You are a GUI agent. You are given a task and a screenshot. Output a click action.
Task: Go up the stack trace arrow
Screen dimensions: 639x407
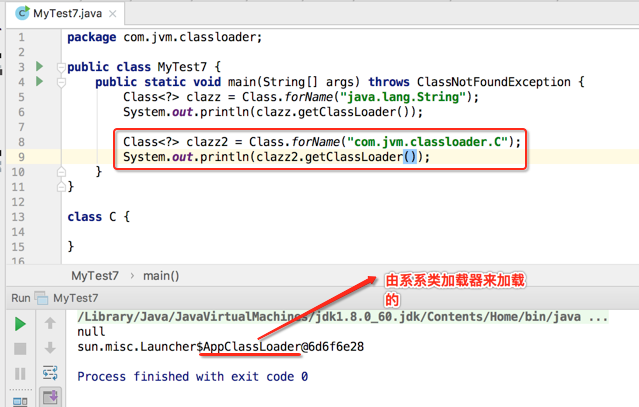50,323
